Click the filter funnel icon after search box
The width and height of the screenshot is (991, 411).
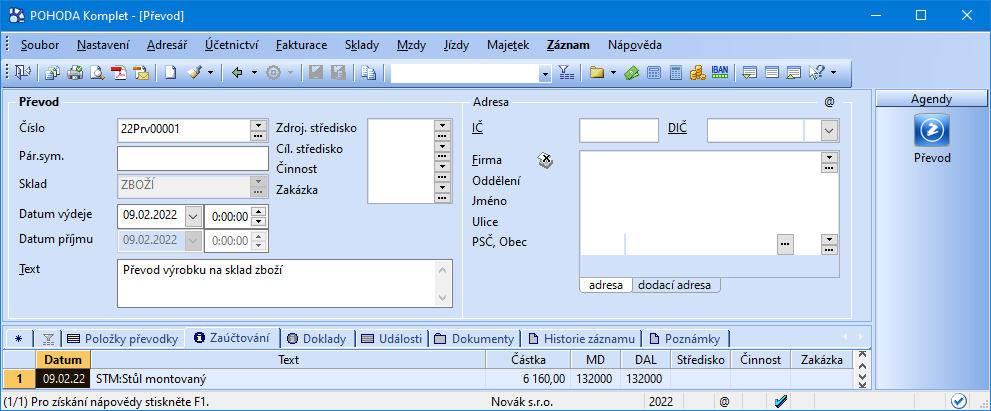566,73
